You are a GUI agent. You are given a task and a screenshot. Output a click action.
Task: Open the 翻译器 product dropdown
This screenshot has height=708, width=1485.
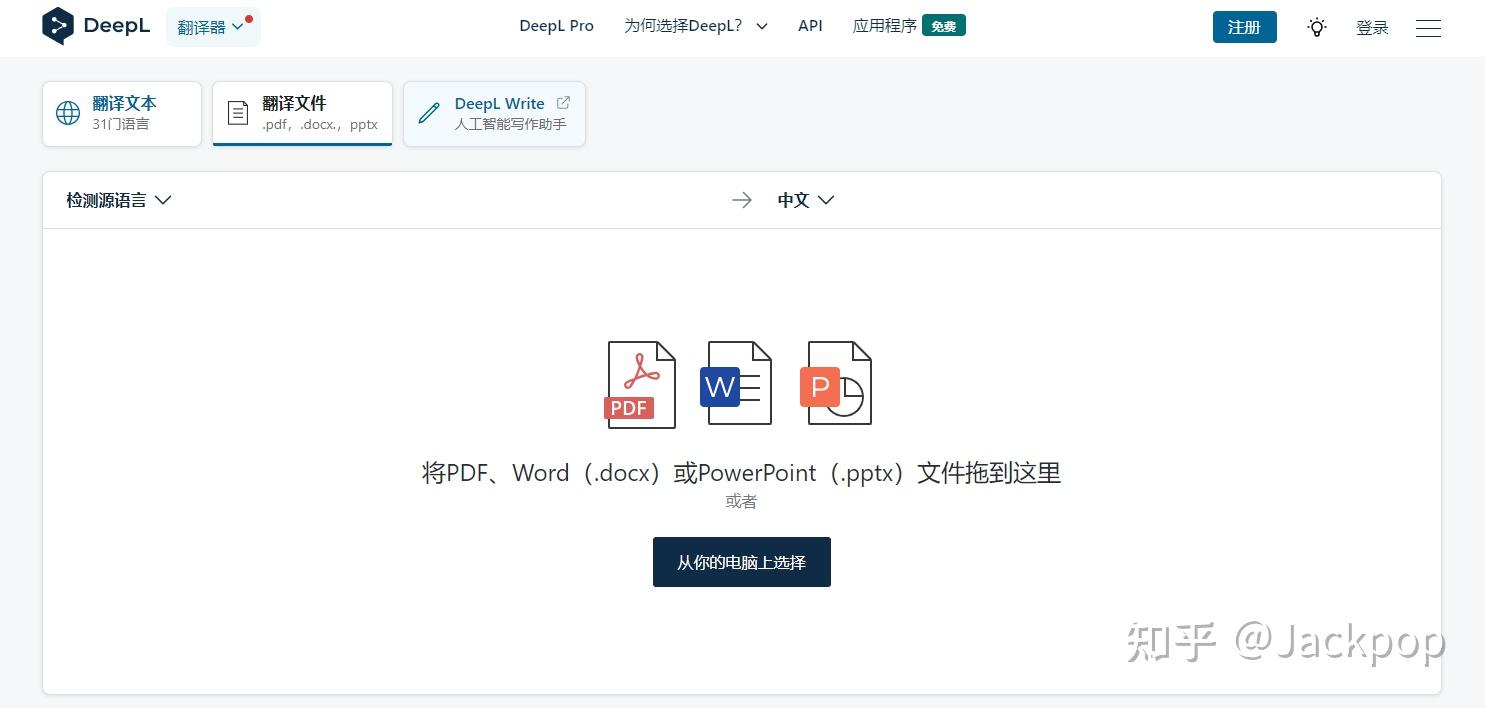(x=213, y=27)
